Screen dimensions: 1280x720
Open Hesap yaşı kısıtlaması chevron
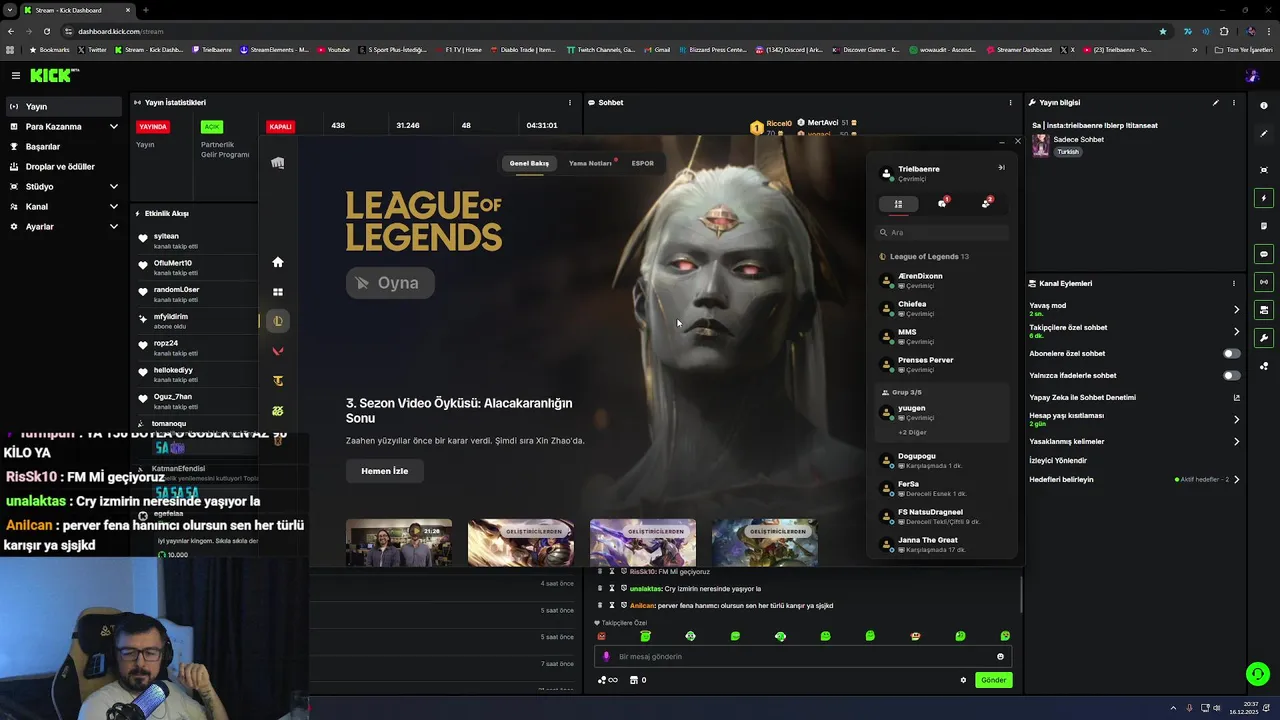(1236, 419)
